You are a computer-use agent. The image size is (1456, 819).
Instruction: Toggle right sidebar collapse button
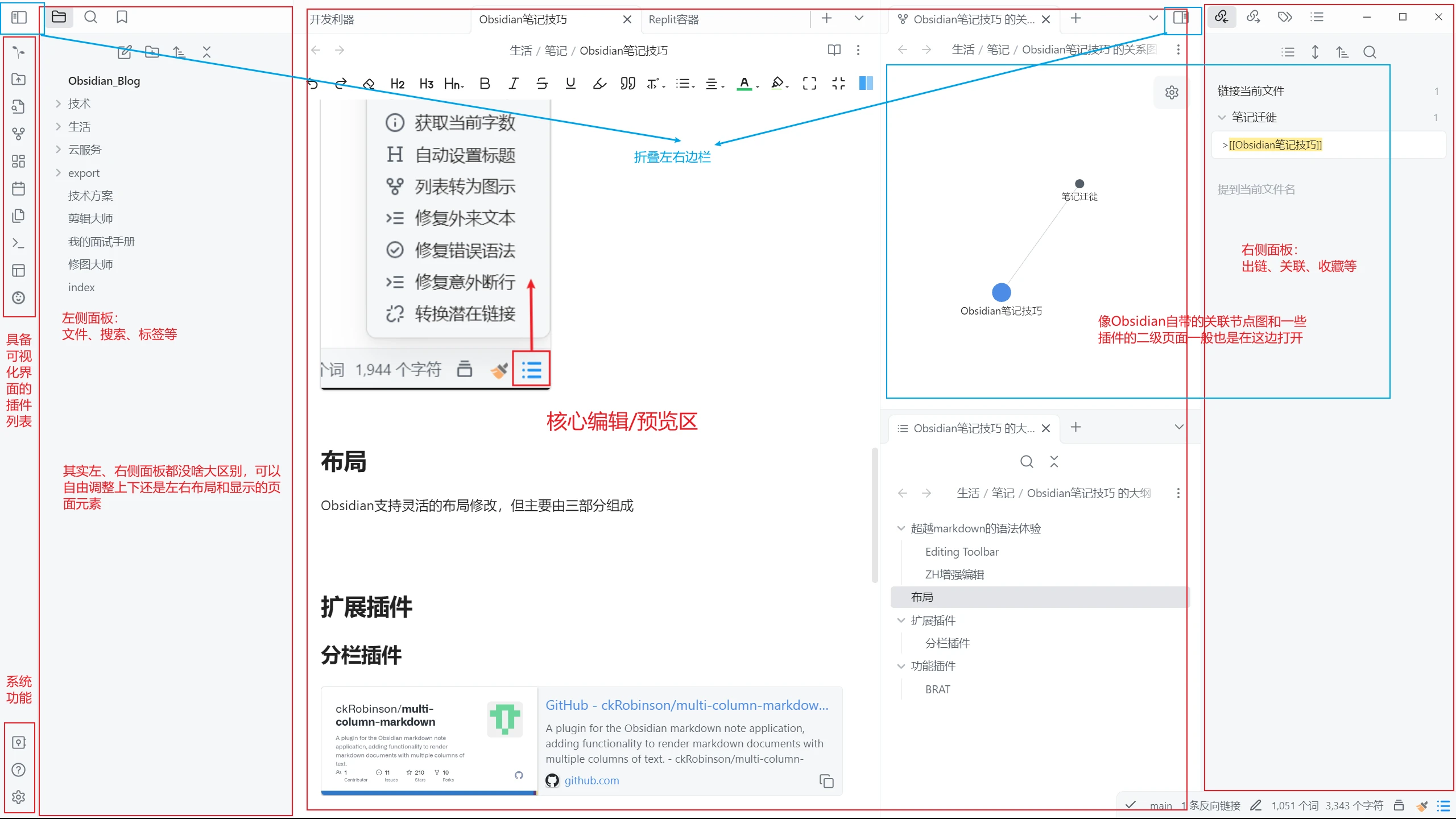click(x=1181, y=17)
